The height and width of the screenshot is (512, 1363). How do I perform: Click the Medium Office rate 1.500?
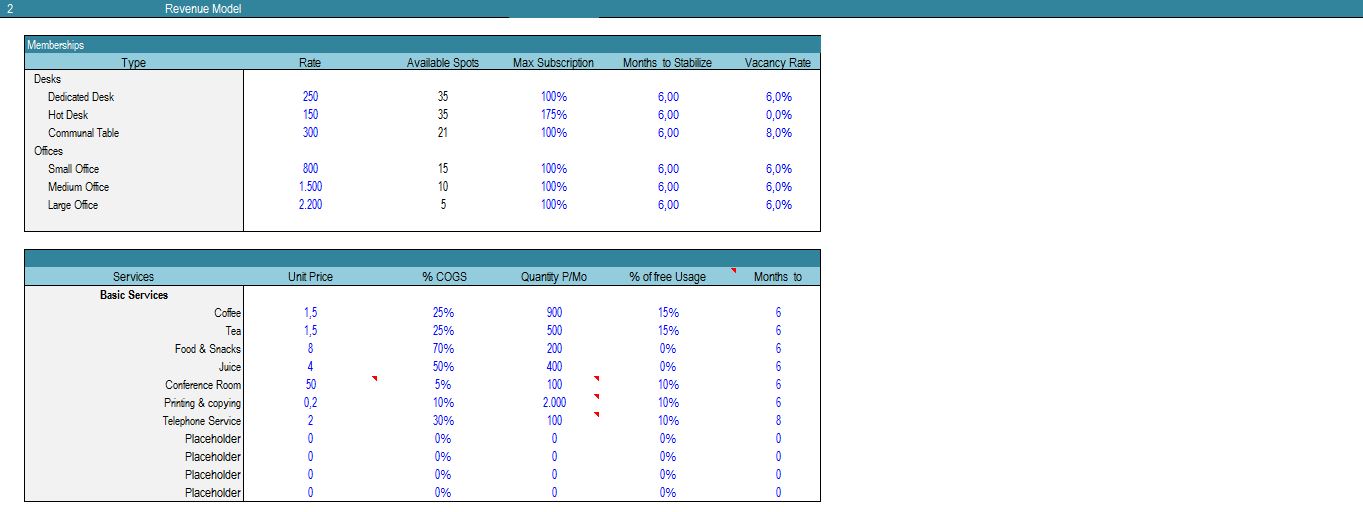[310, 187]
